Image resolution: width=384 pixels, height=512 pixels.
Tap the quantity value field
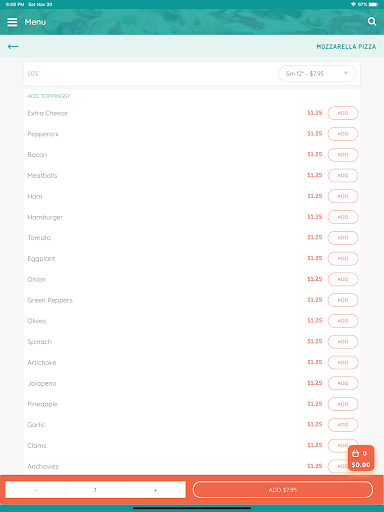click(95, 490)
